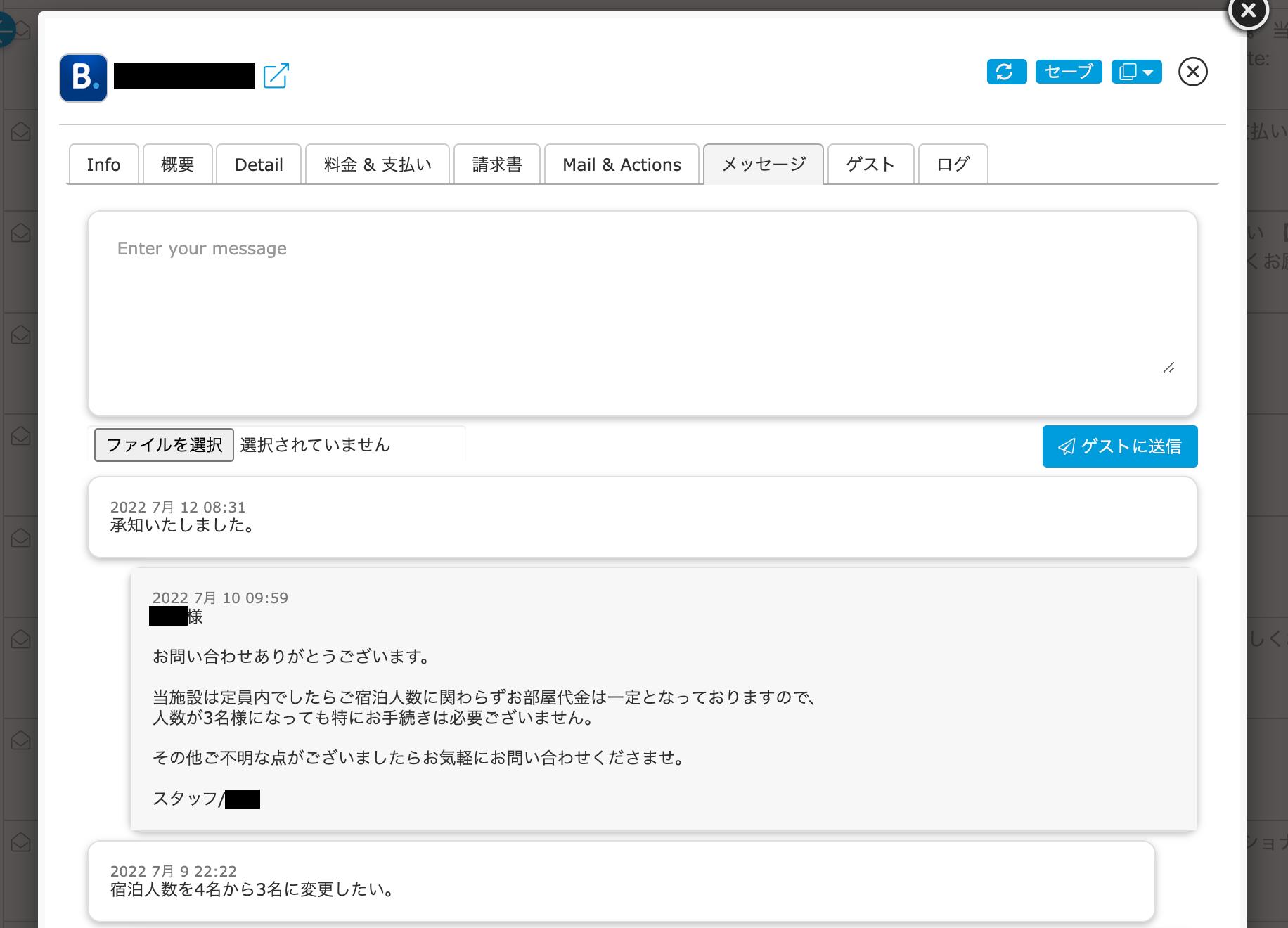Switch to Mail & Actions tab

tap(622, 165)
